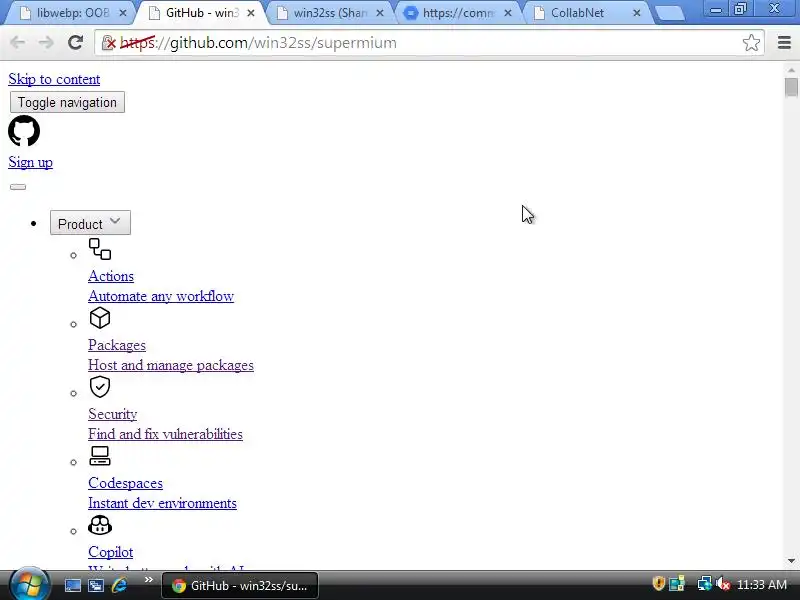Click the vertical scrollbar thumb
Image resolution: width=800 pixels, height=600 pixels.
[791, 87]
